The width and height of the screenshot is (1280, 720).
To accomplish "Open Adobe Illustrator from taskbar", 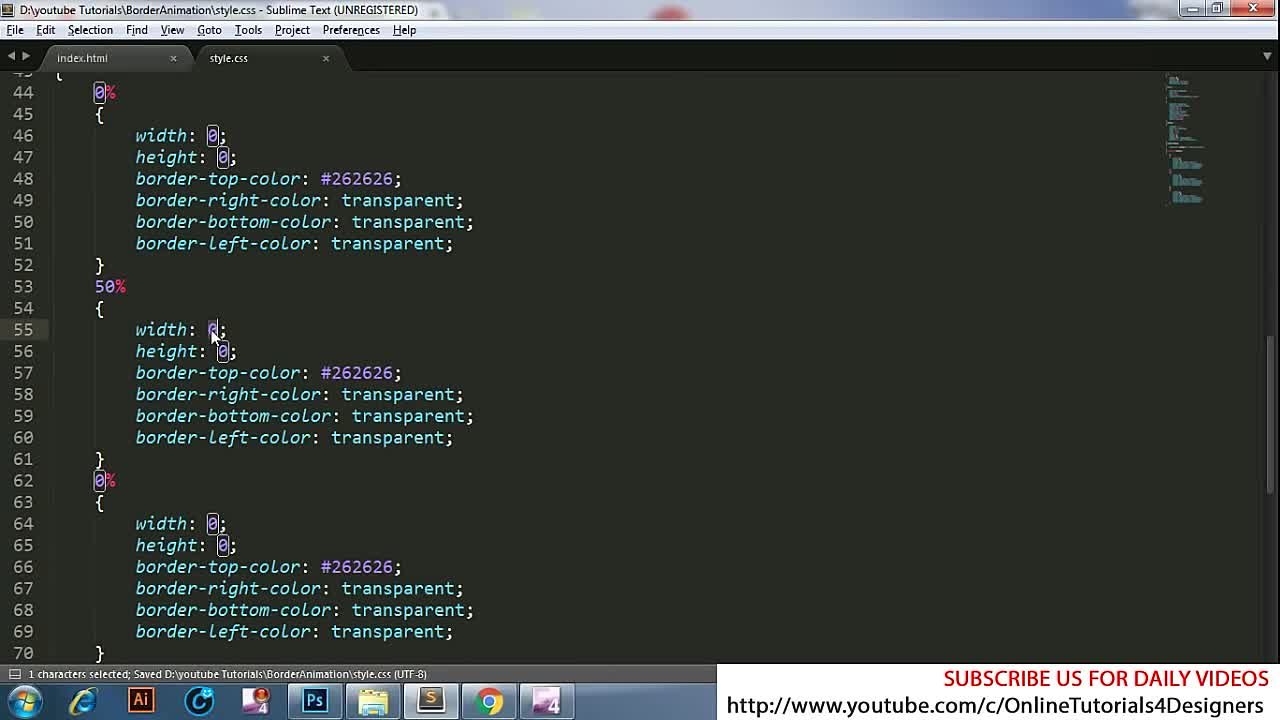I will (x=141, y=701).
